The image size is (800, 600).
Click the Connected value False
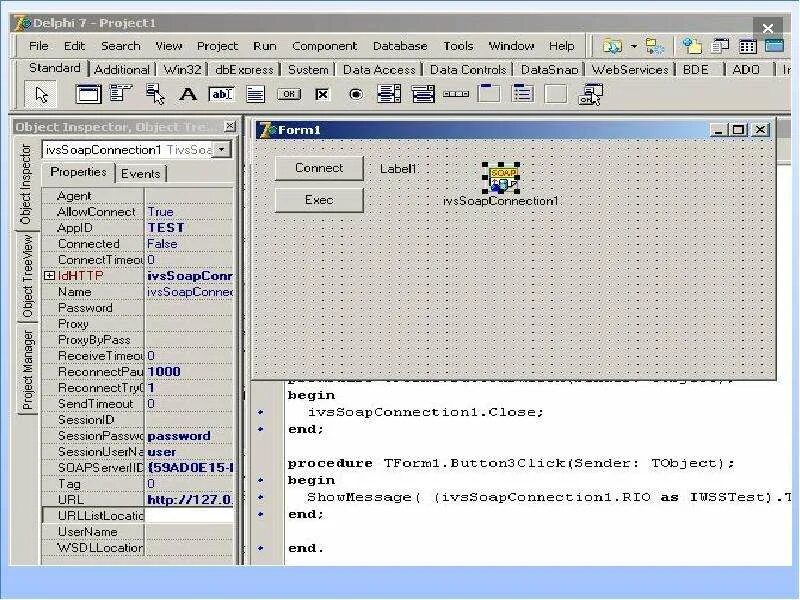[x=189, y=244]
